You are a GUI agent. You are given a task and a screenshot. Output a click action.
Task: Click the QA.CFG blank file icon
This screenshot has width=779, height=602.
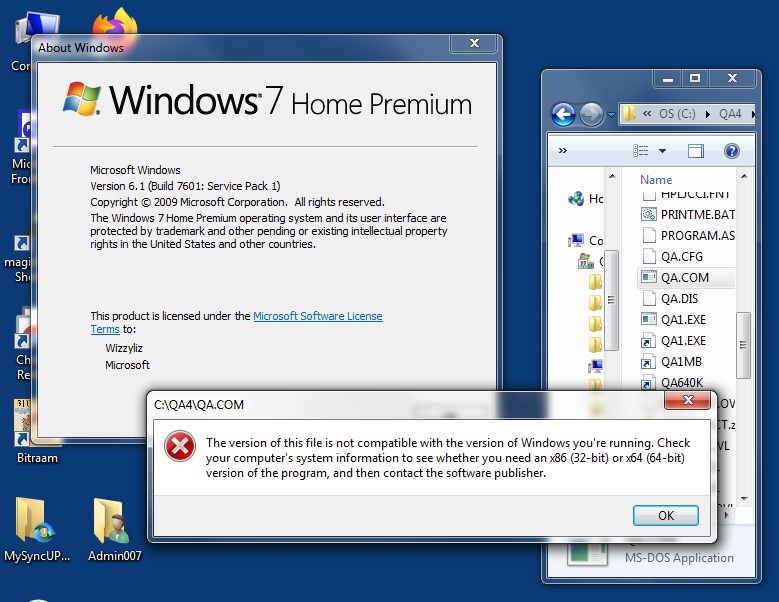648,256
